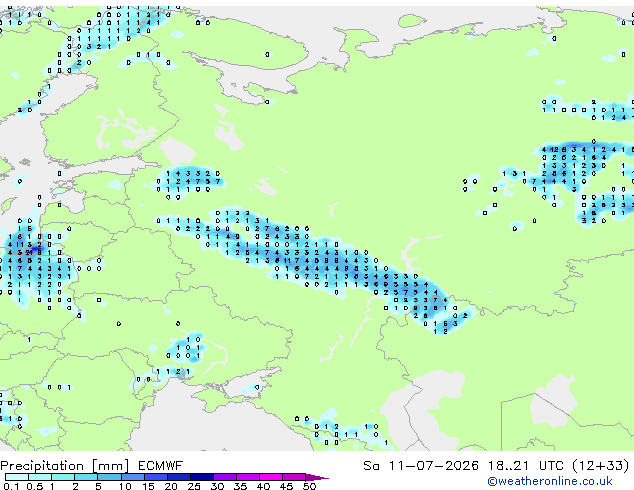Click the 10–15 mm legend swatch

pos(132,477)
